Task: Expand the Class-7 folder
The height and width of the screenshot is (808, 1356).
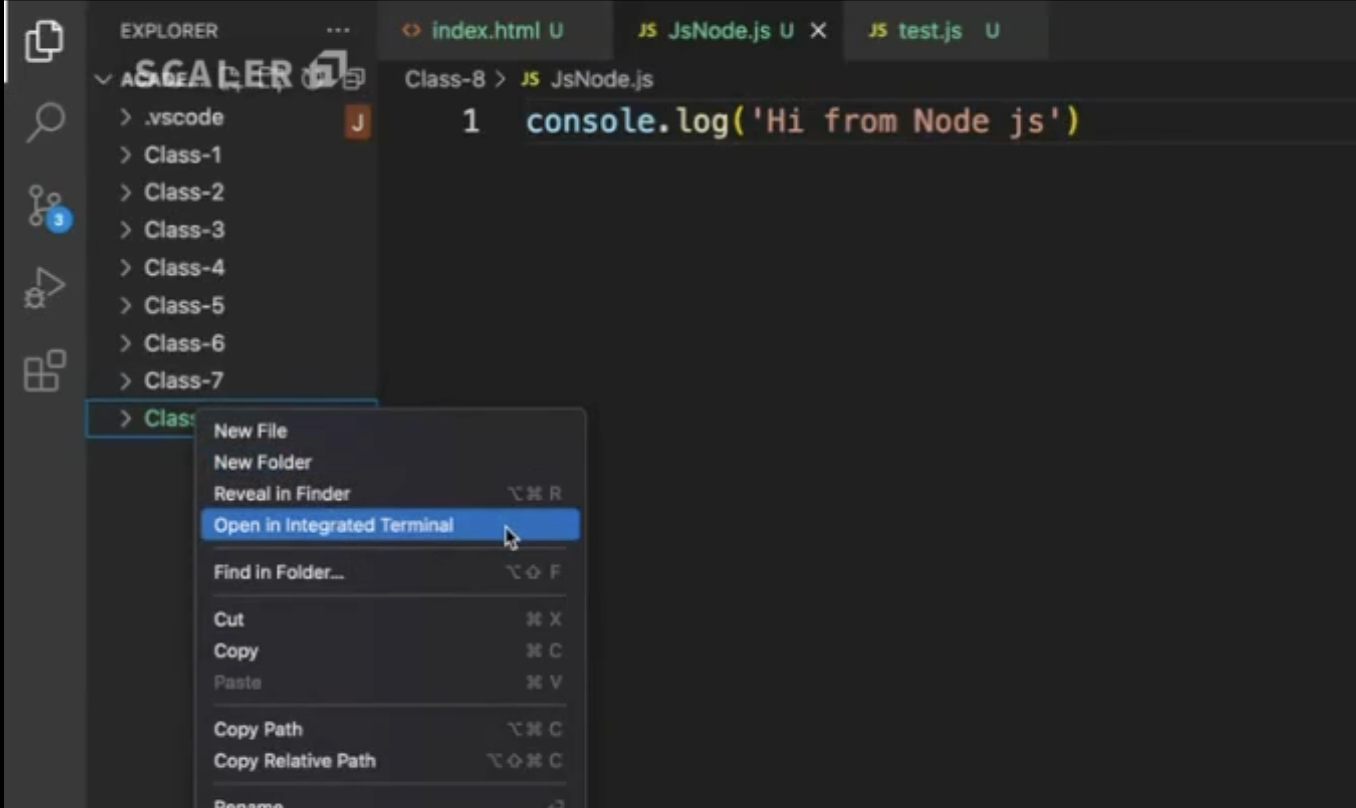Action: 183,381
